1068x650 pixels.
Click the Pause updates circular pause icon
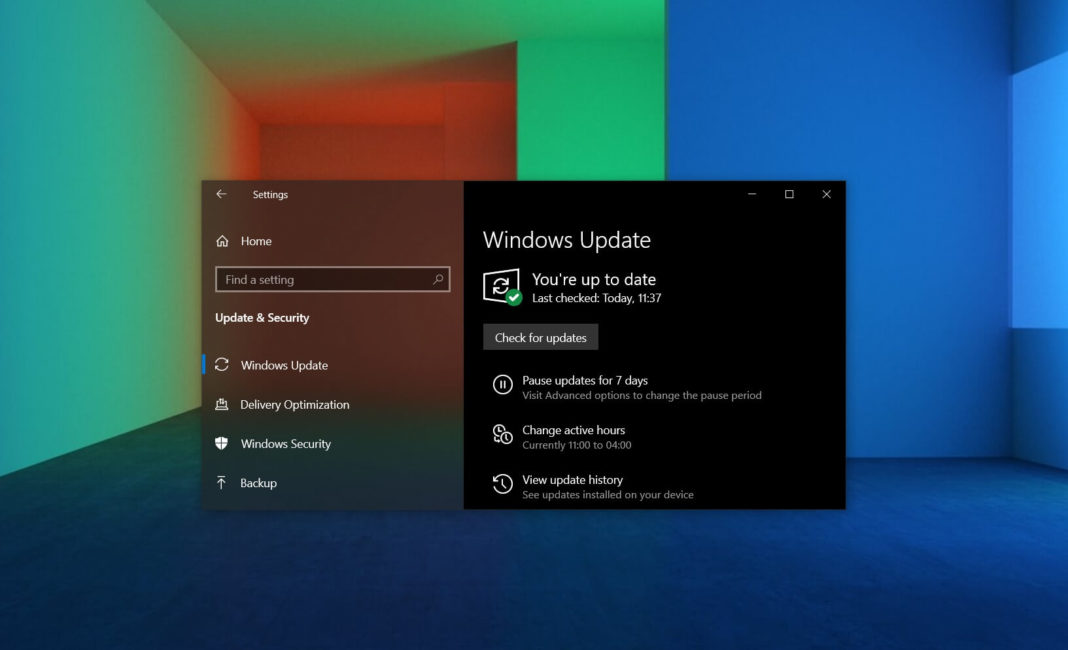pyautogui.click(x=501, y=384)
